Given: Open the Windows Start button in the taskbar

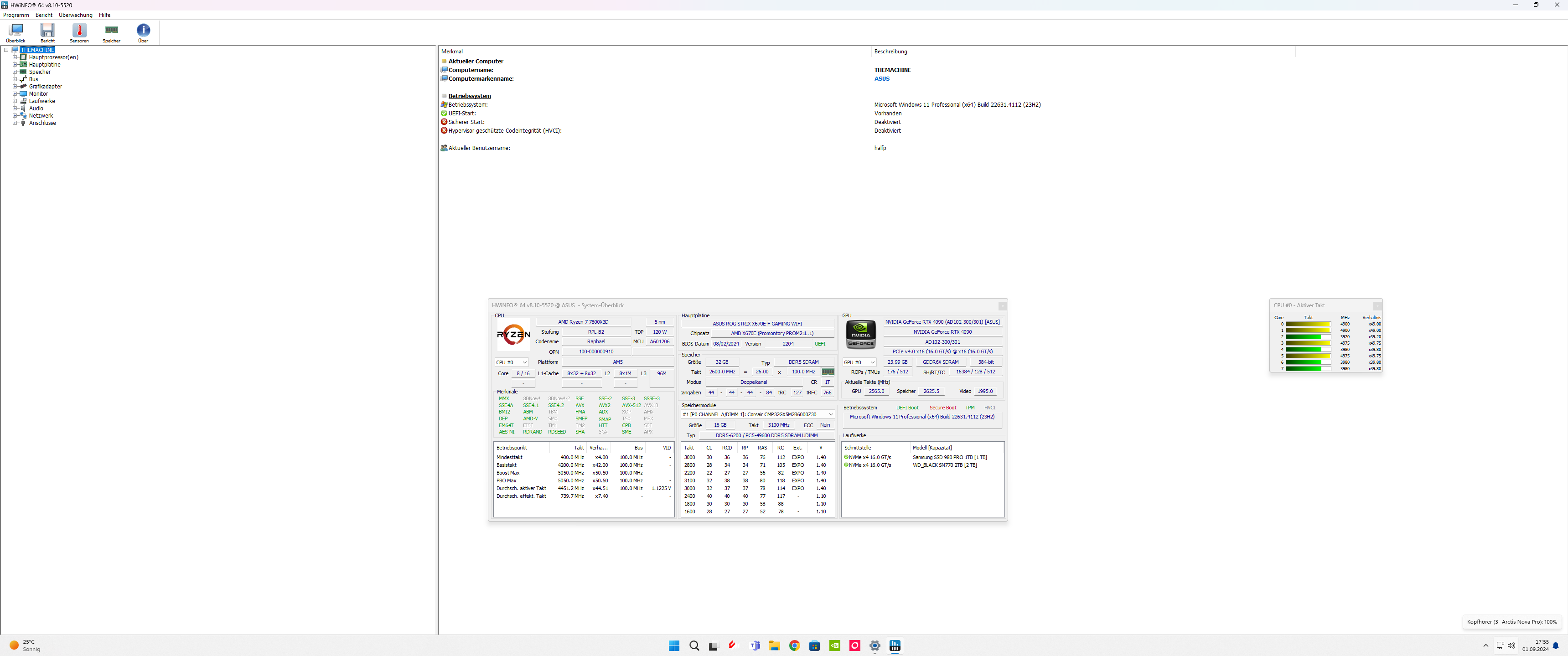Looking at the screenshot, I should [x=674, y=646].
